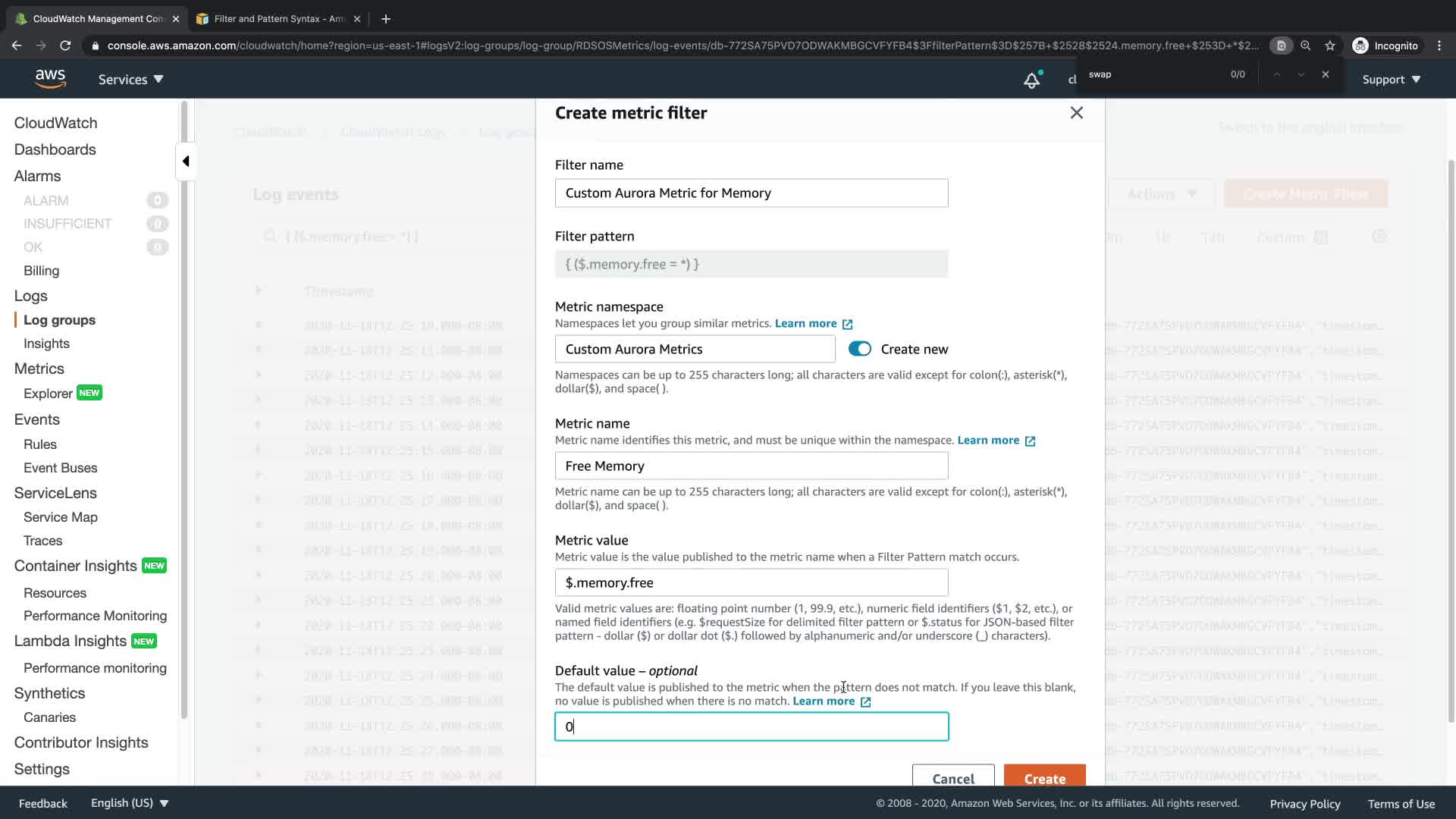
Task: Collapse the left navigation sidebar arrow
Action: (x=186, y=161)
